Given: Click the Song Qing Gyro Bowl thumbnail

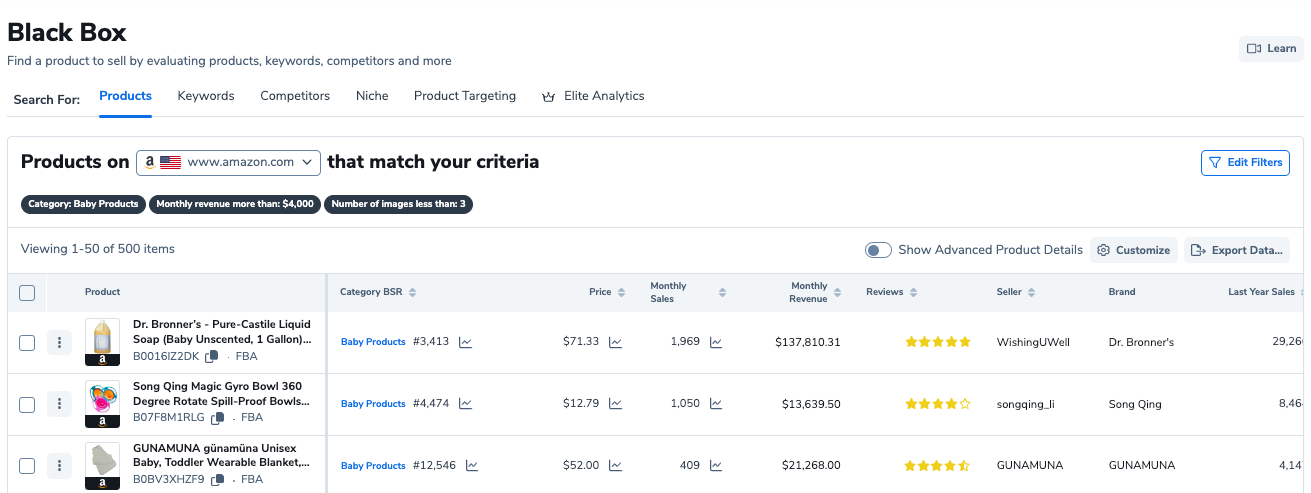Looking at the screenshot, I should 102,404.
